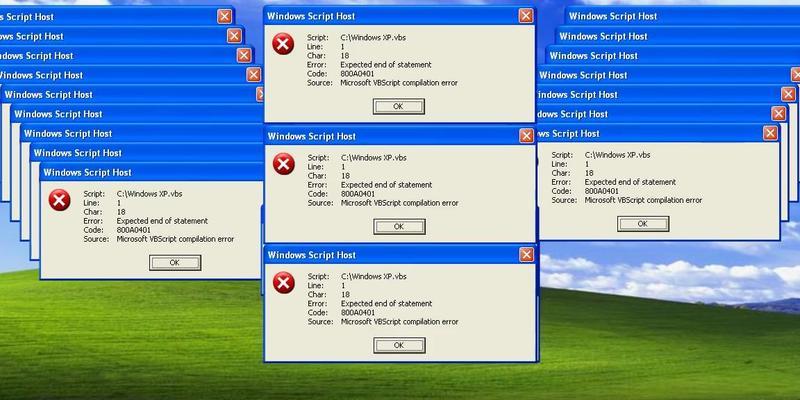This screenshot has height=400, width=800.
Task: Close the backmost window in the left stack
Action: (224, 16)
